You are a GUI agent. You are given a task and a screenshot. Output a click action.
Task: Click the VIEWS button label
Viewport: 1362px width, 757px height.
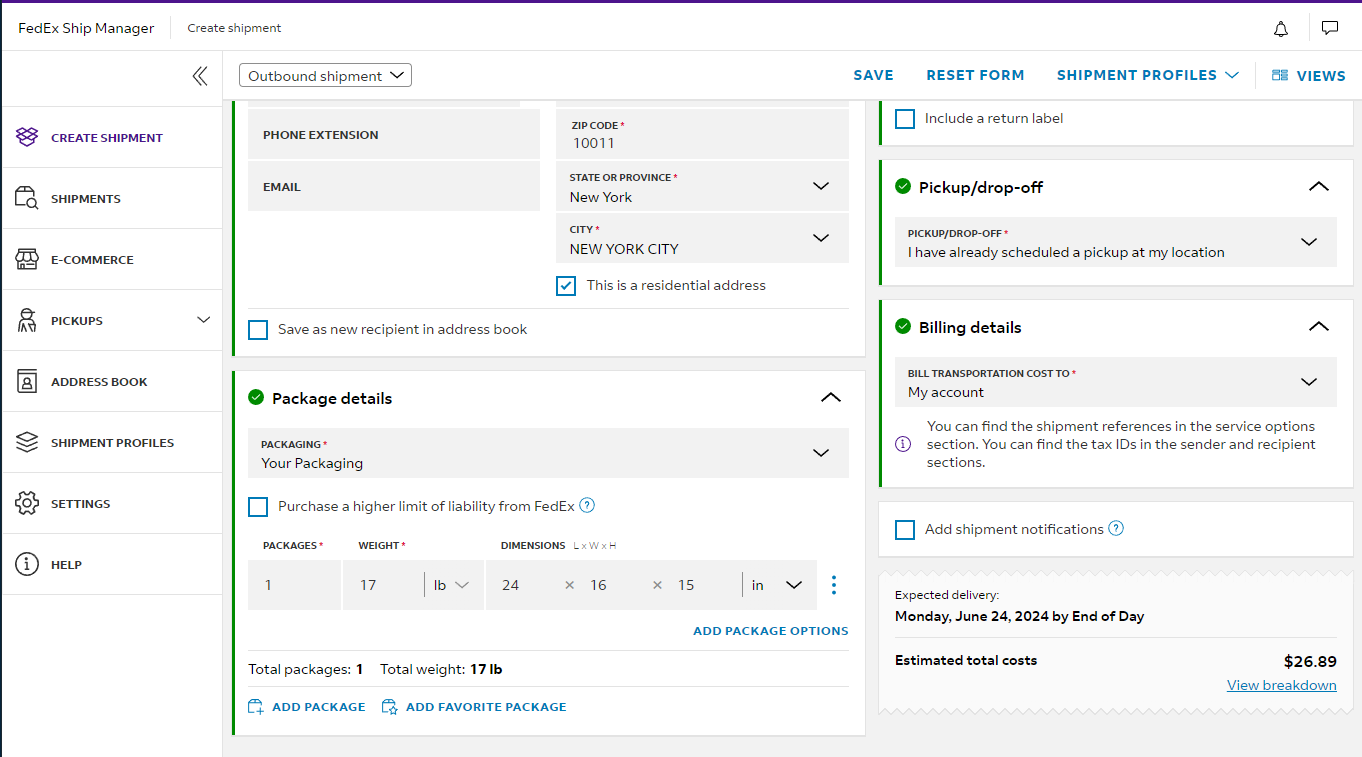click(1321, 76)
